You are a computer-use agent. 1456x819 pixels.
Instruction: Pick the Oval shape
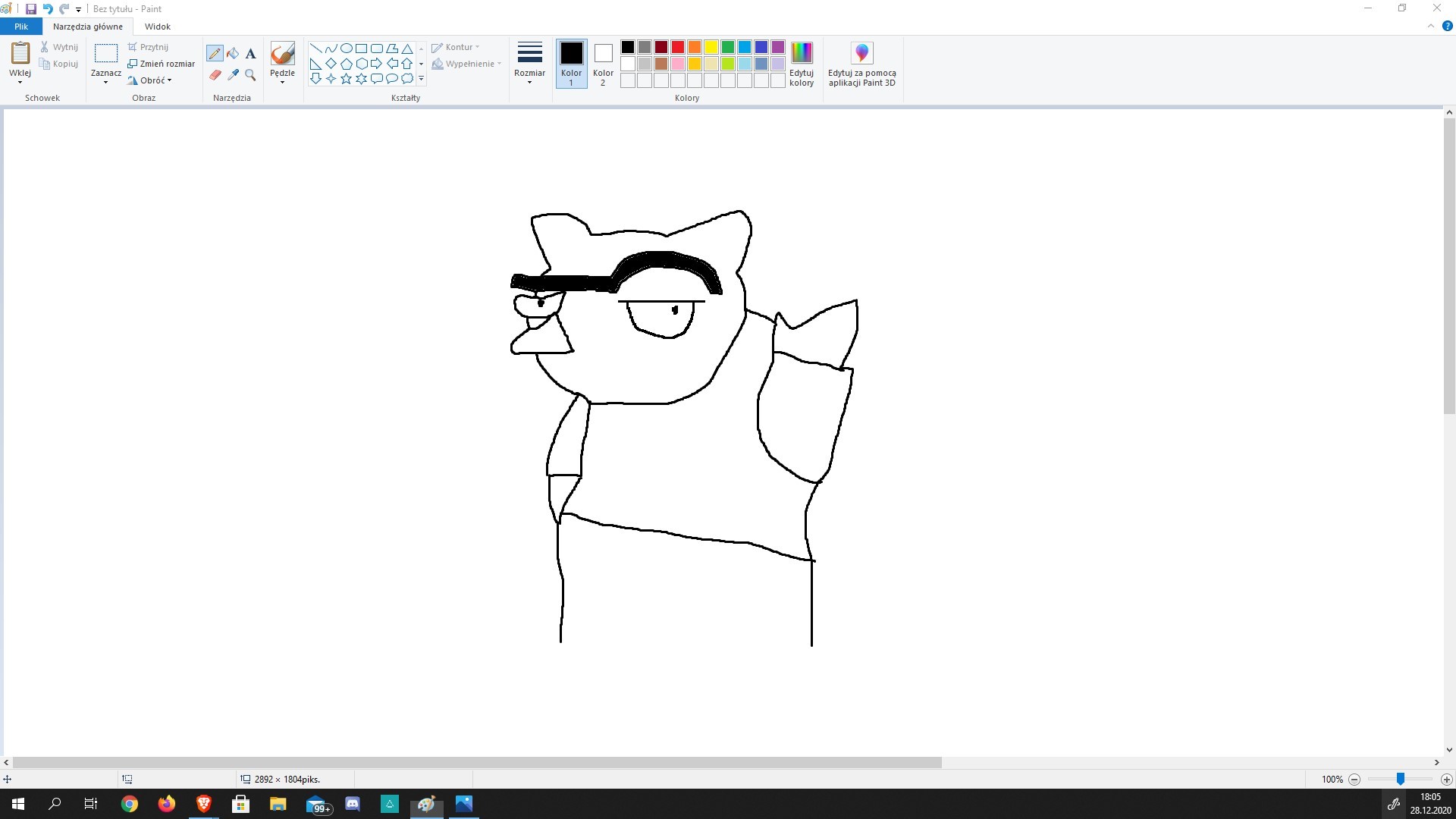[346, 48]
